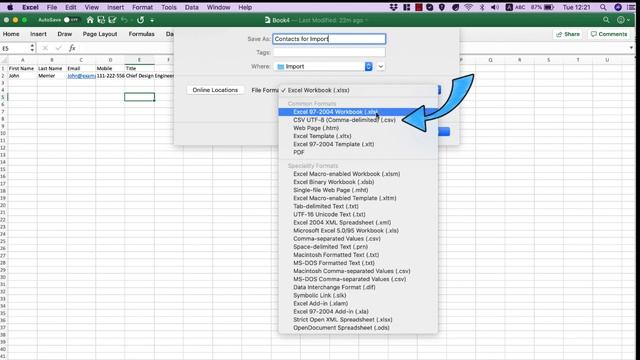
Task: Select Symbolic Link (.slk) format
Action: tap(358, 296)
